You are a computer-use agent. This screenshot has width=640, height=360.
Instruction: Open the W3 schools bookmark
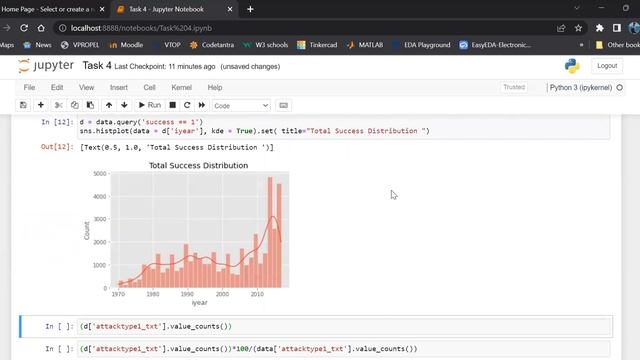click(266, 45)
